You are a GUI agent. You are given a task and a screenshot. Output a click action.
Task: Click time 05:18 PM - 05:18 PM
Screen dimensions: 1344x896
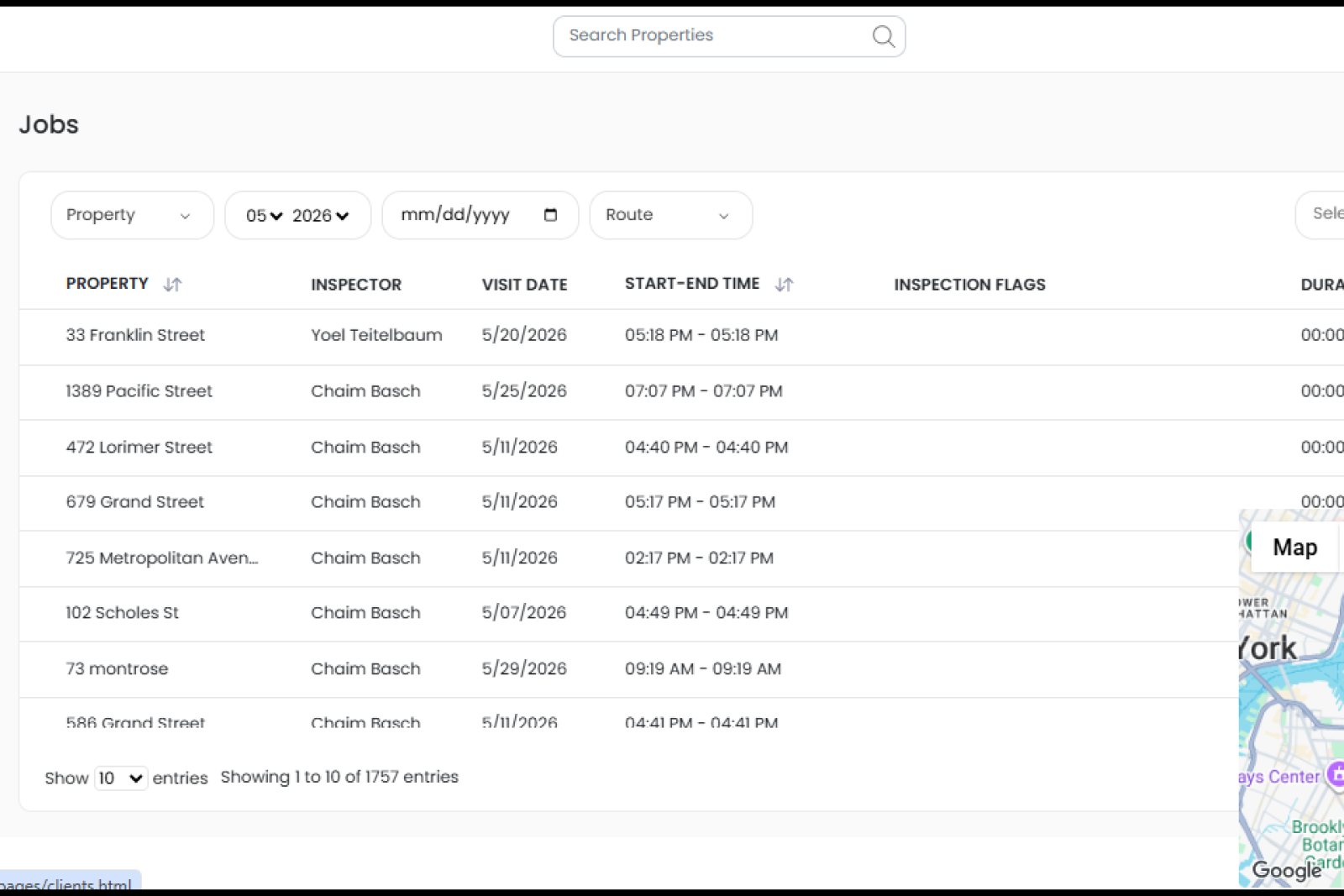click(x=701, y=335)
